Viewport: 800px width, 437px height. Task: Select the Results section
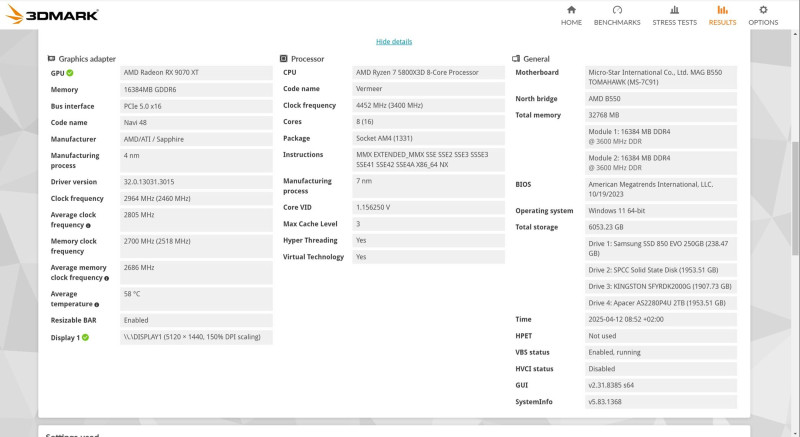722,15
